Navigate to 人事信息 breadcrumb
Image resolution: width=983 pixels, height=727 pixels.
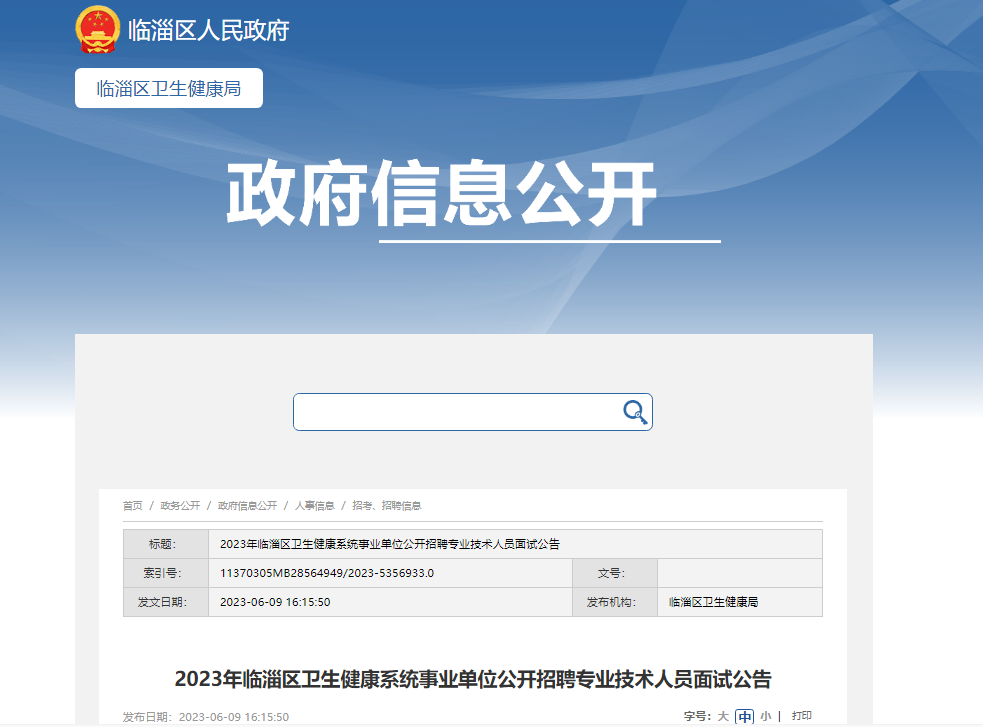tap(314, 506)
